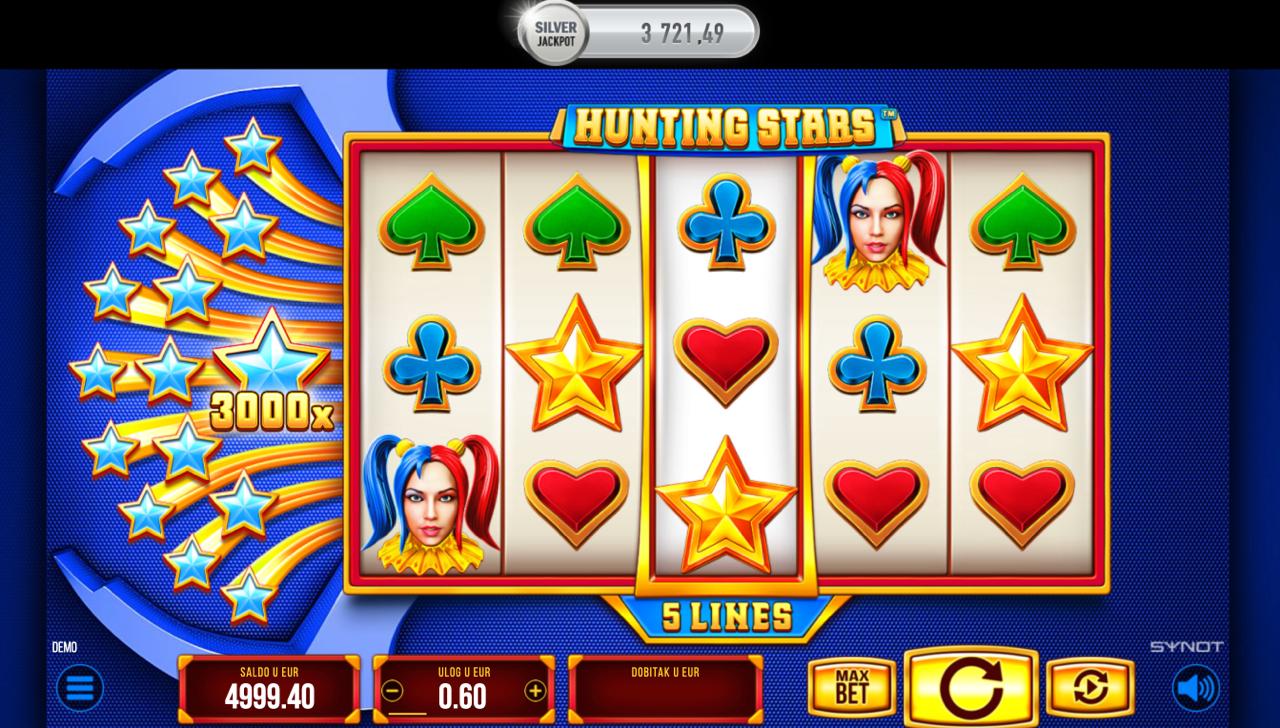Image resolution: width=1280 pixels, height=728 pixels.
Task: Spin the reels with the arrow button
Action: (x=970, y=687)
